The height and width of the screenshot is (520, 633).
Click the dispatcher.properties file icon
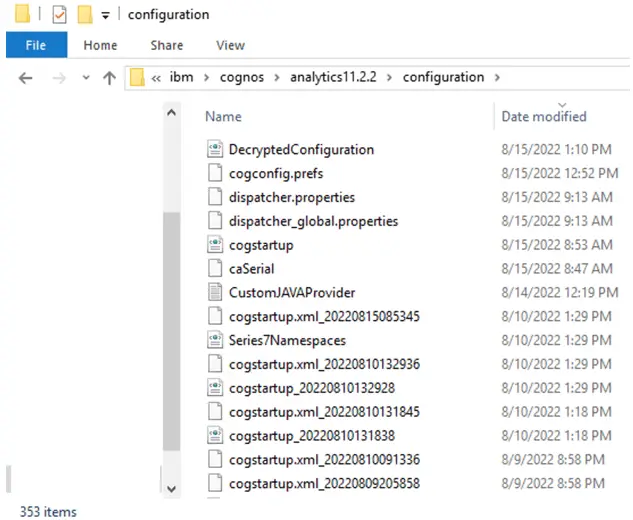point(215,197)
